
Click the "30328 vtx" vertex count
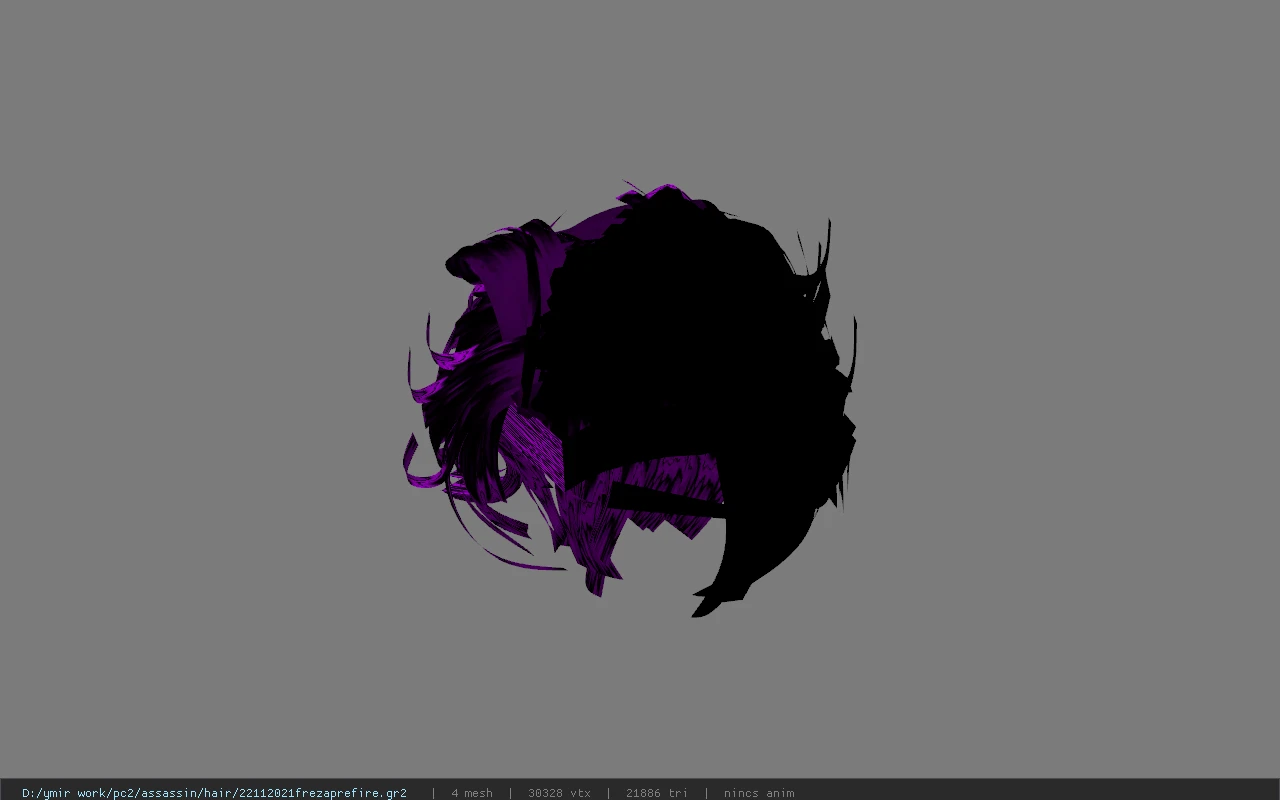coord(559,793)
